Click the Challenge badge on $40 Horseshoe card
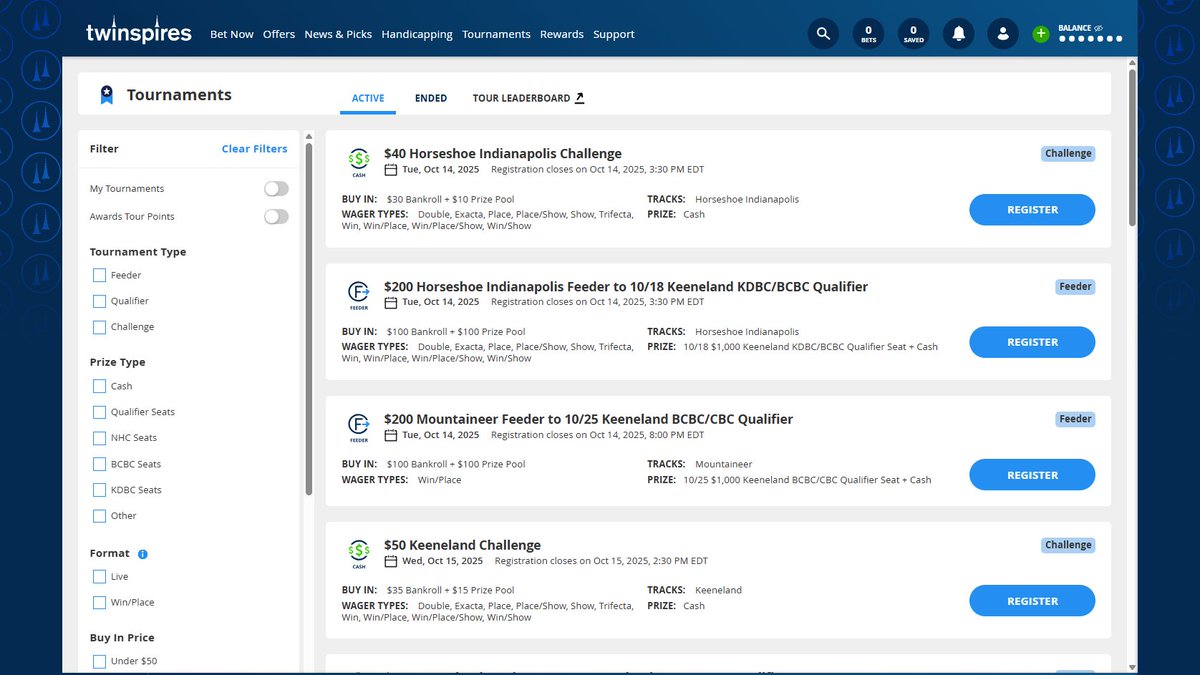 [x=1068, y=154]
